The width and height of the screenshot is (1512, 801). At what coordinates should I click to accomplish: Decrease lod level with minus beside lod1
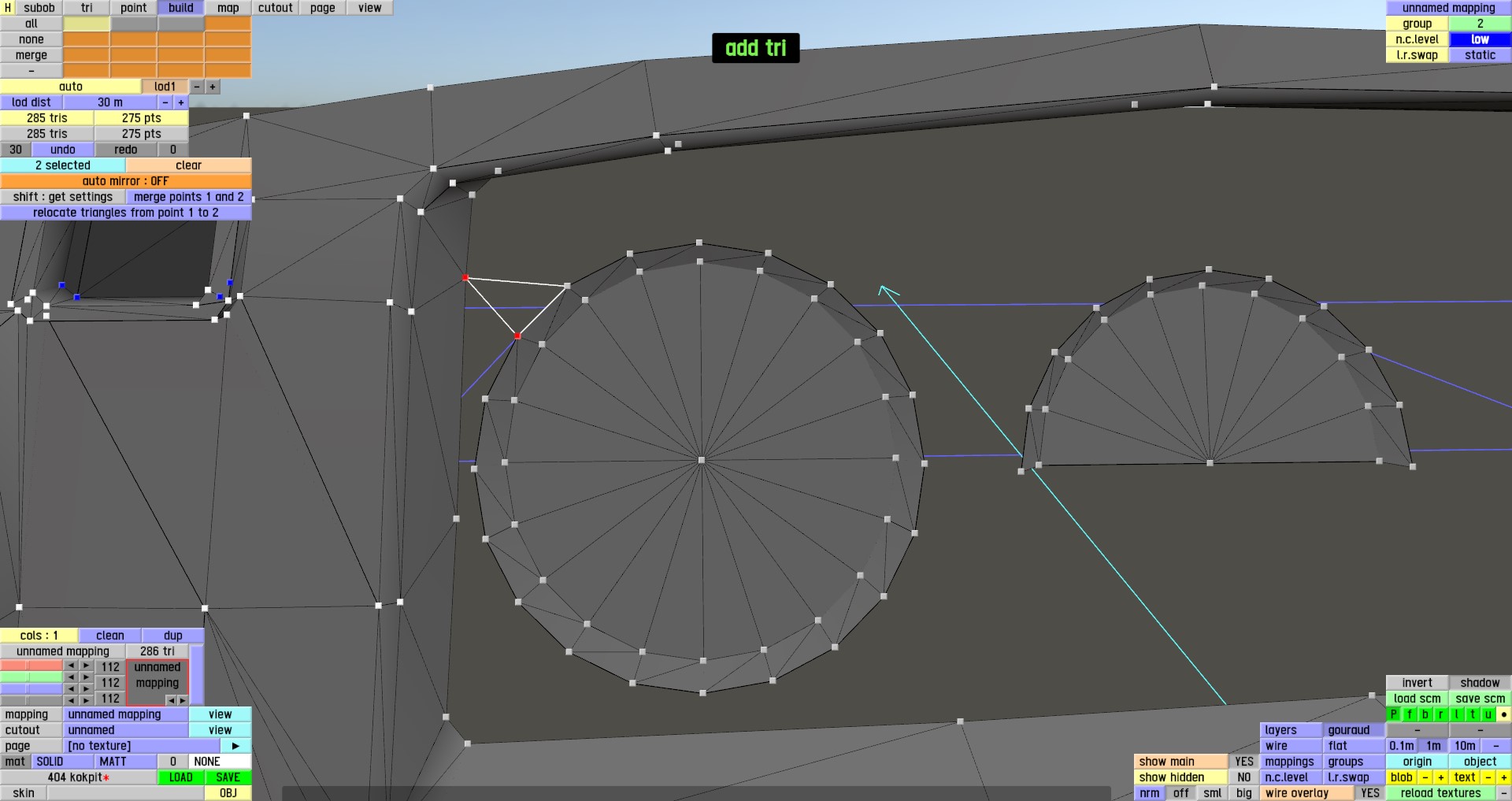(197, 87)
